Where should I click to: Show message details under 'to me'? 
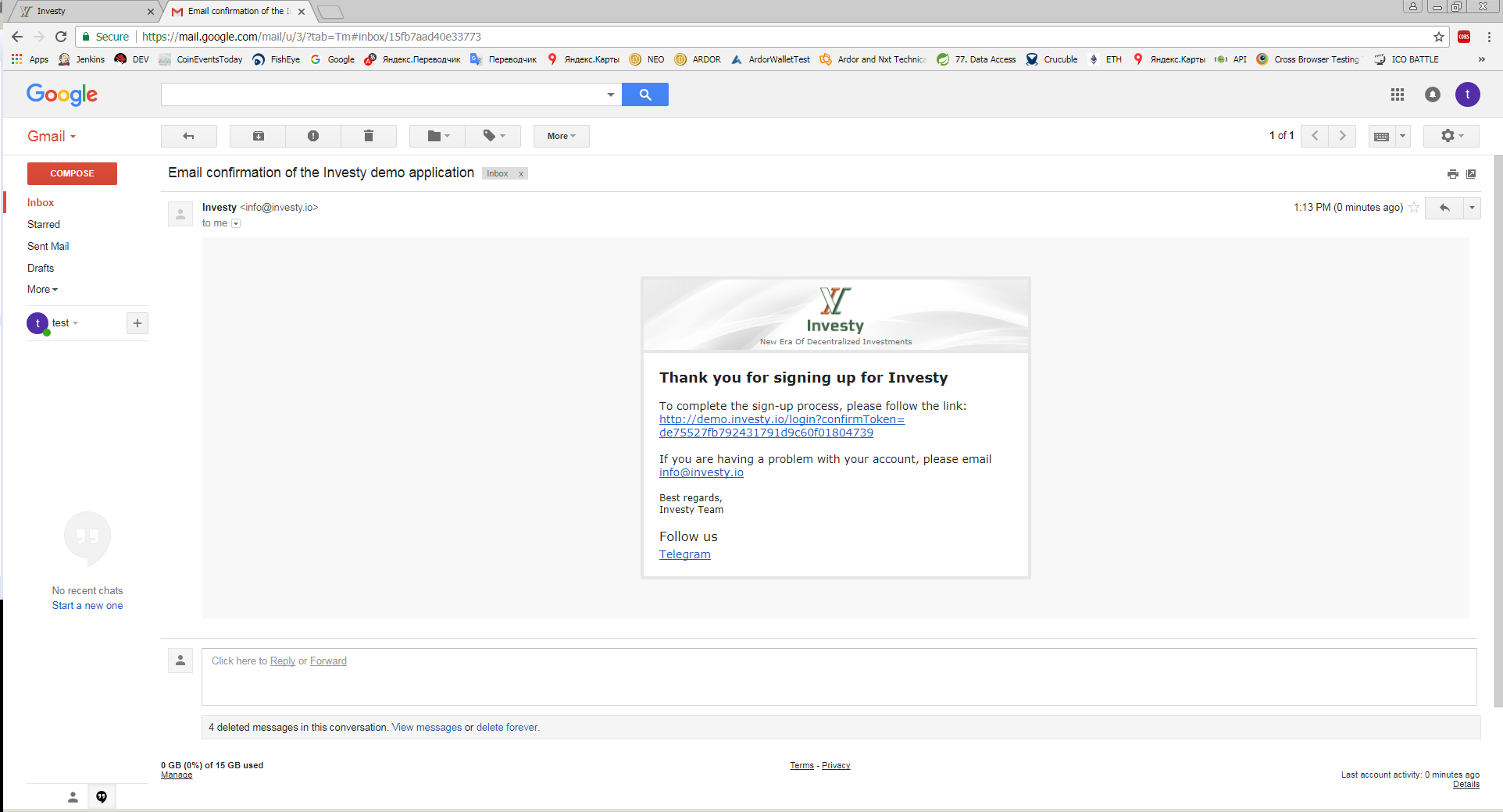[236, 223]
